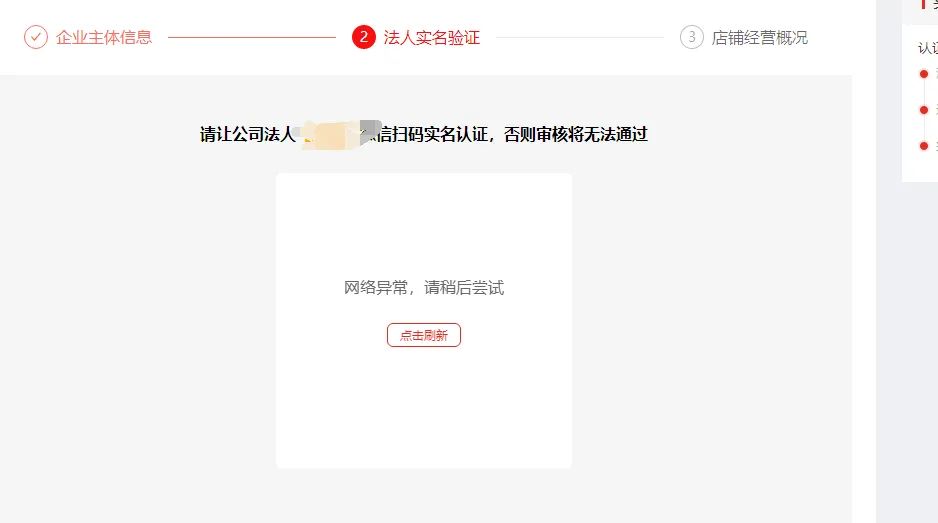Open the 法人实名验证 step label
The width and height of the screenshot is (938, 523).
(x=432, y=37)
